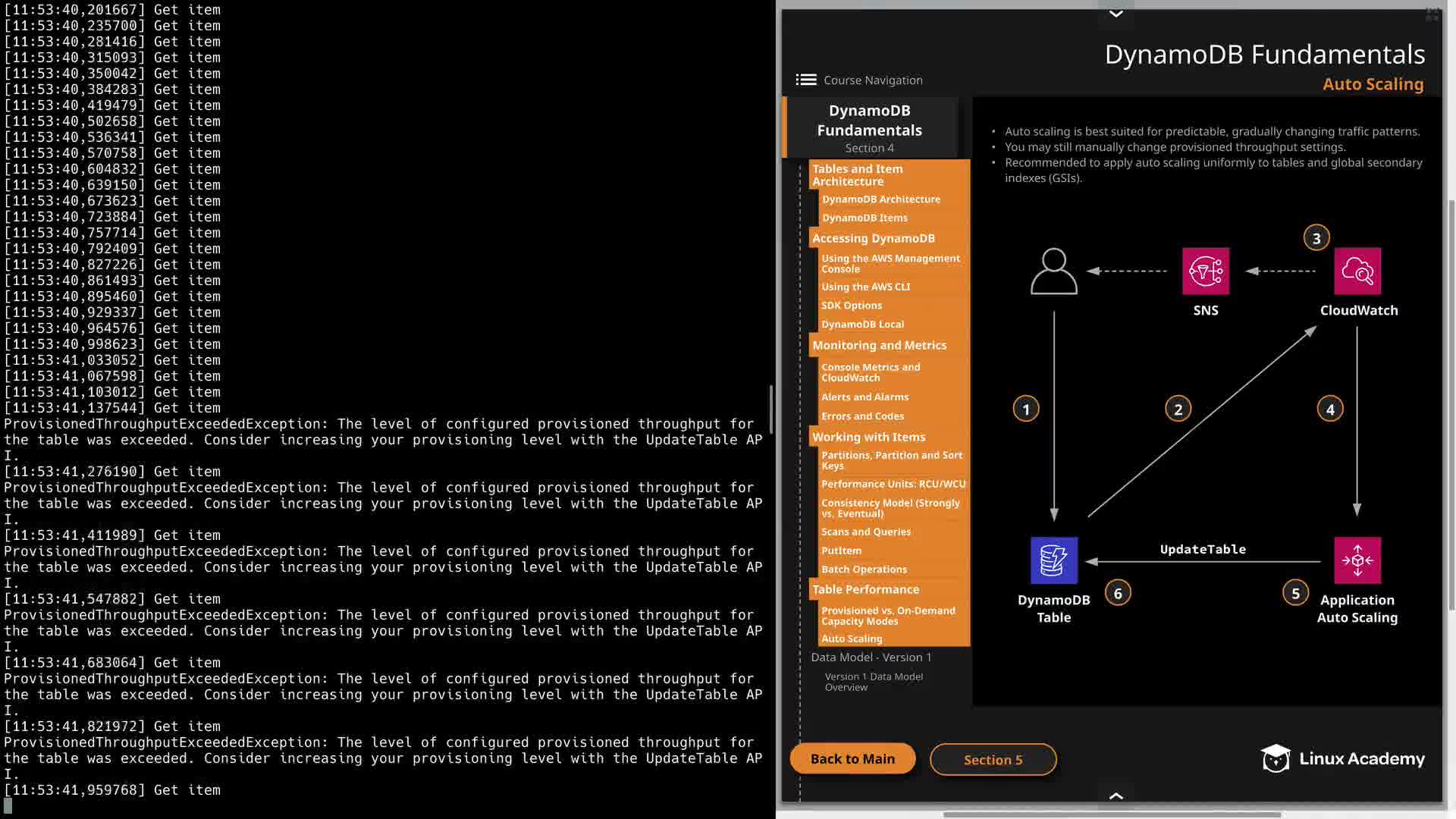Click the CloudWatch icon in diagram
This screenshot has height=819, width=1456.
[1357, 271]
